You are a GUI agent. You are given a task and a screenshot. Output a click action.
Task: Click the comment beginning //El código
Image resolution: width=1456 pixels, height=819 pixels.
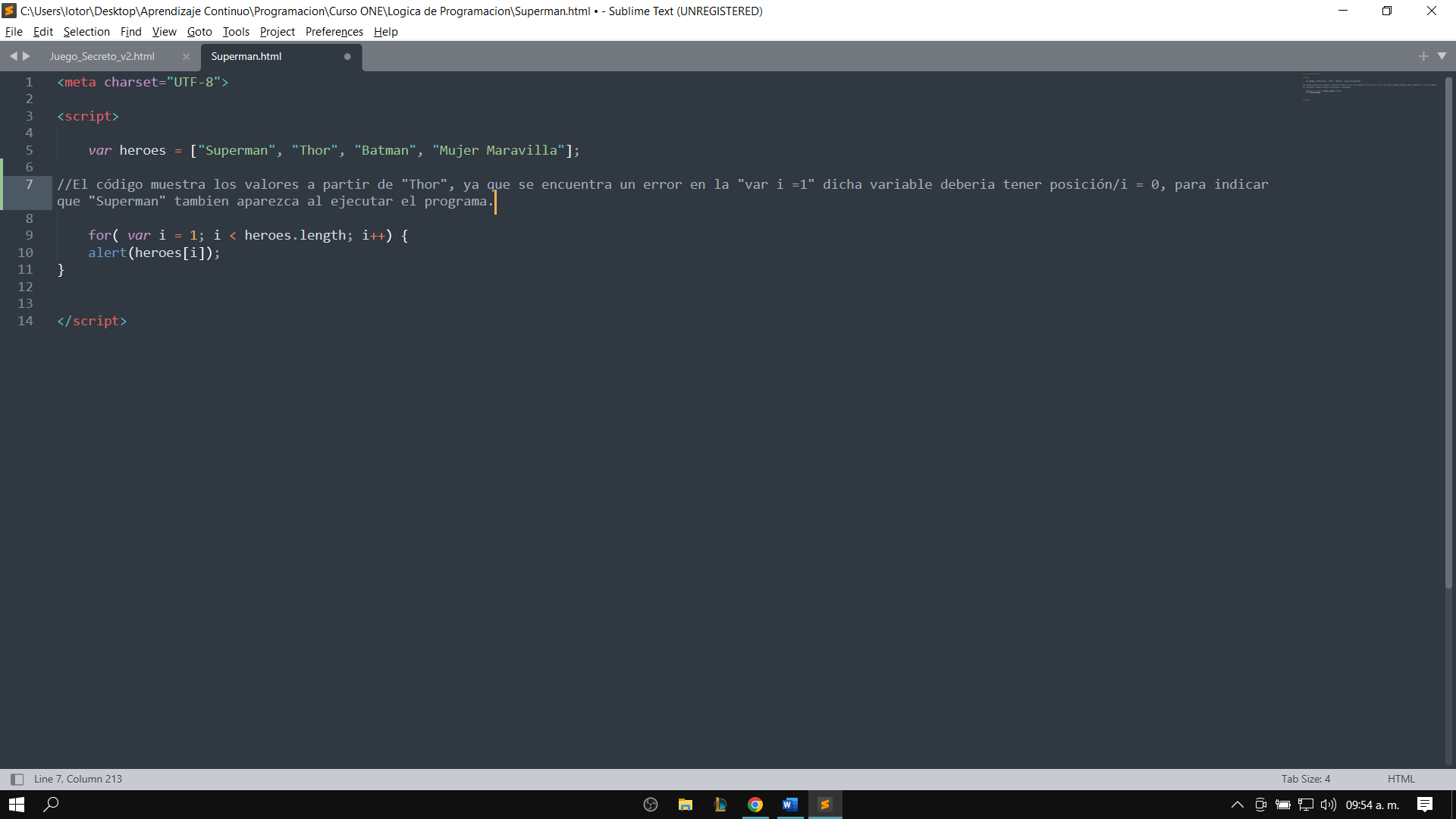(662, 193)
